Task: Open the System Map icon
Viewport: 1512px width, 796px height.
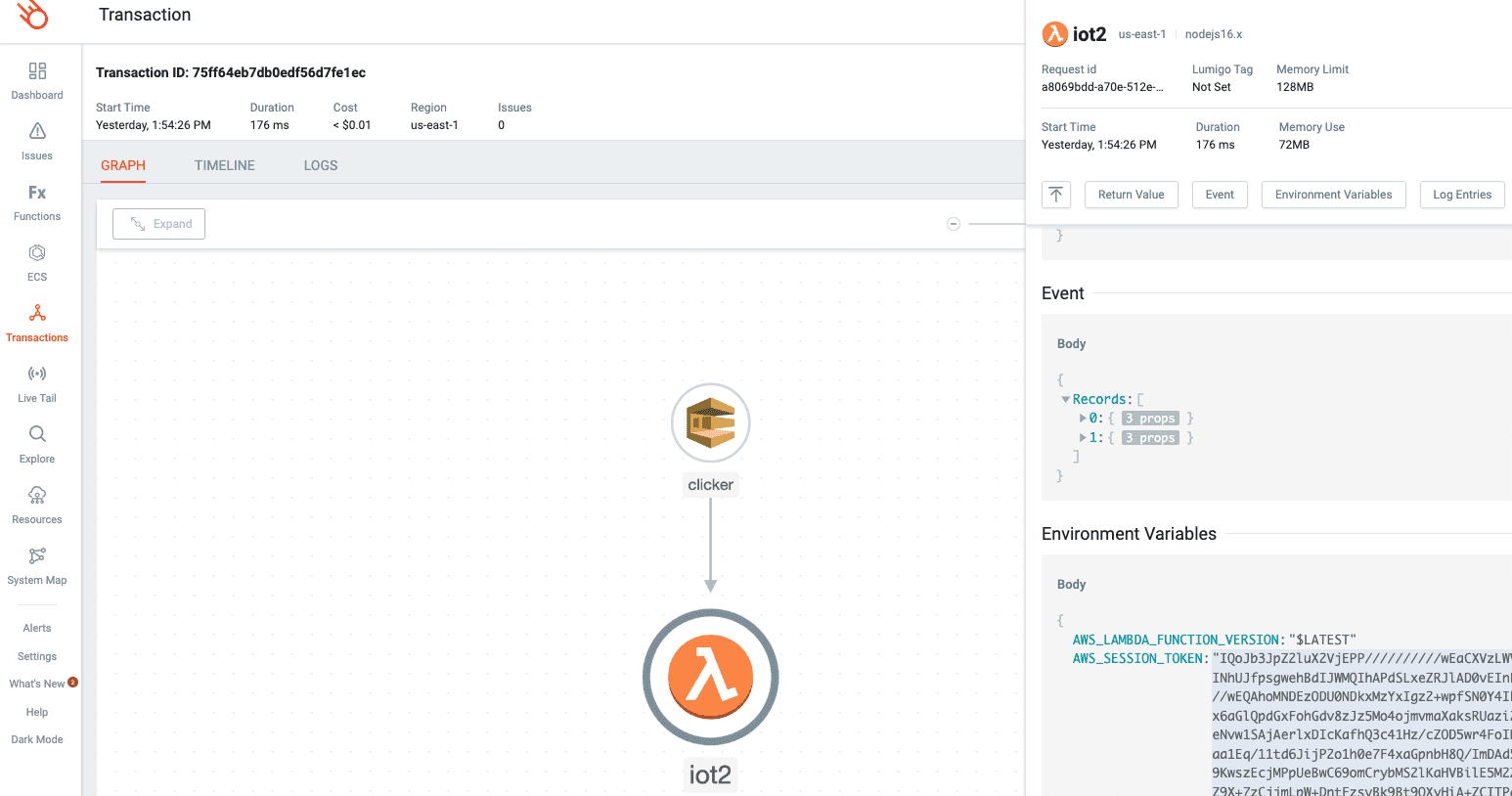Action: pos(37,555)
